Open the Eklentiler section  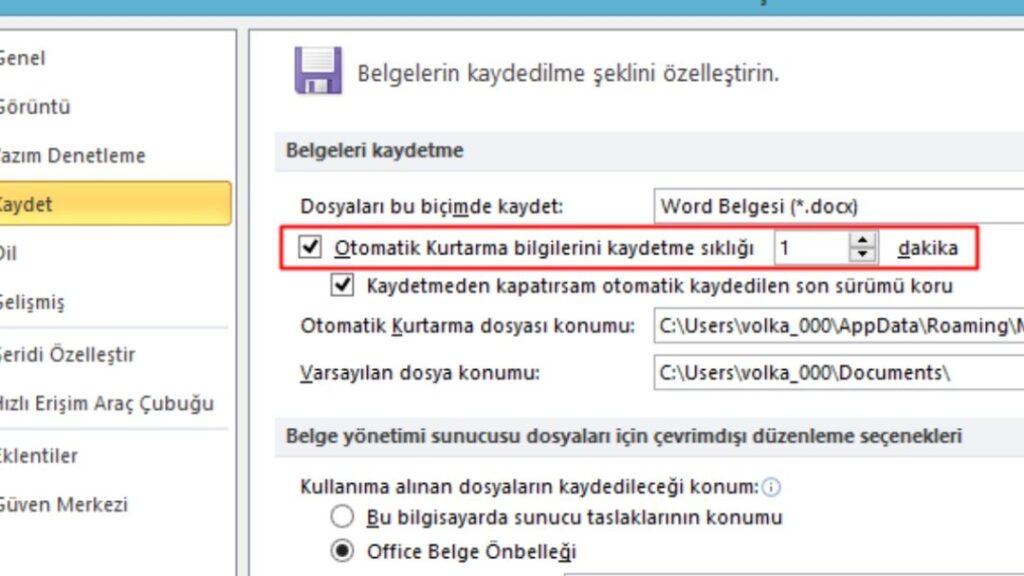(x=40, y=456)
